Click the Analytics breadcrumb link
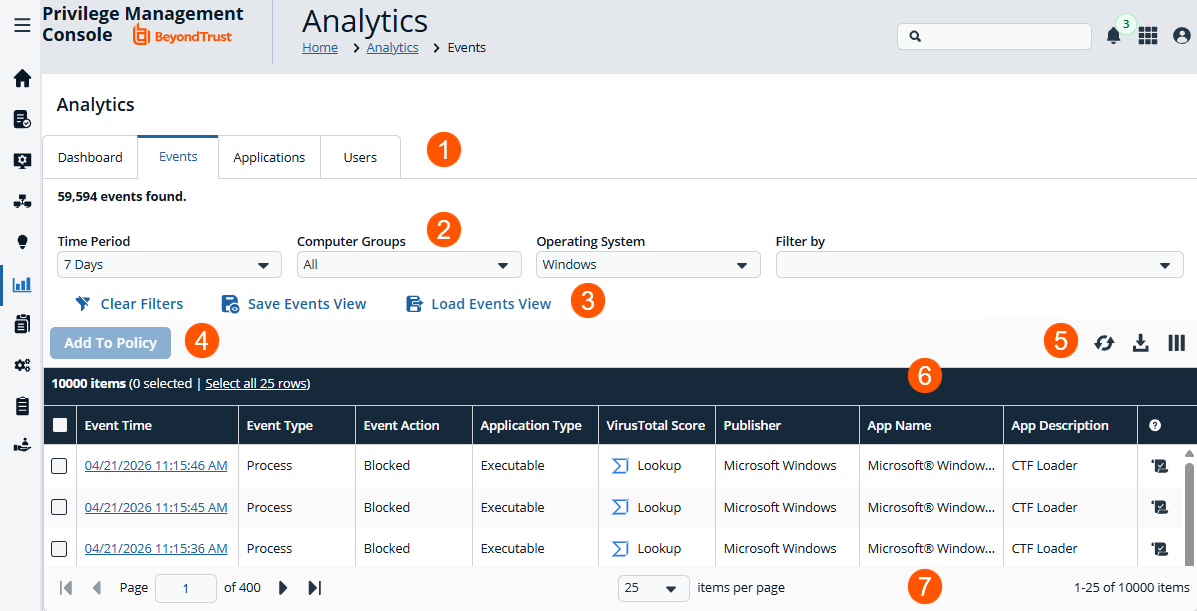 pyautogui.click(x=392, y=47)
